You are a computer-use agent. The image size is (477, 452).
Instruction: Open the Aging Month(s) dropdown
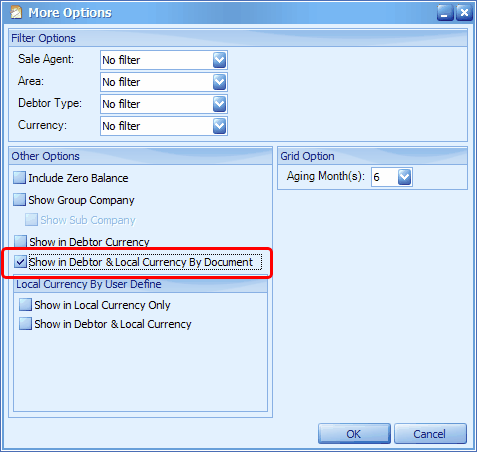404,177
